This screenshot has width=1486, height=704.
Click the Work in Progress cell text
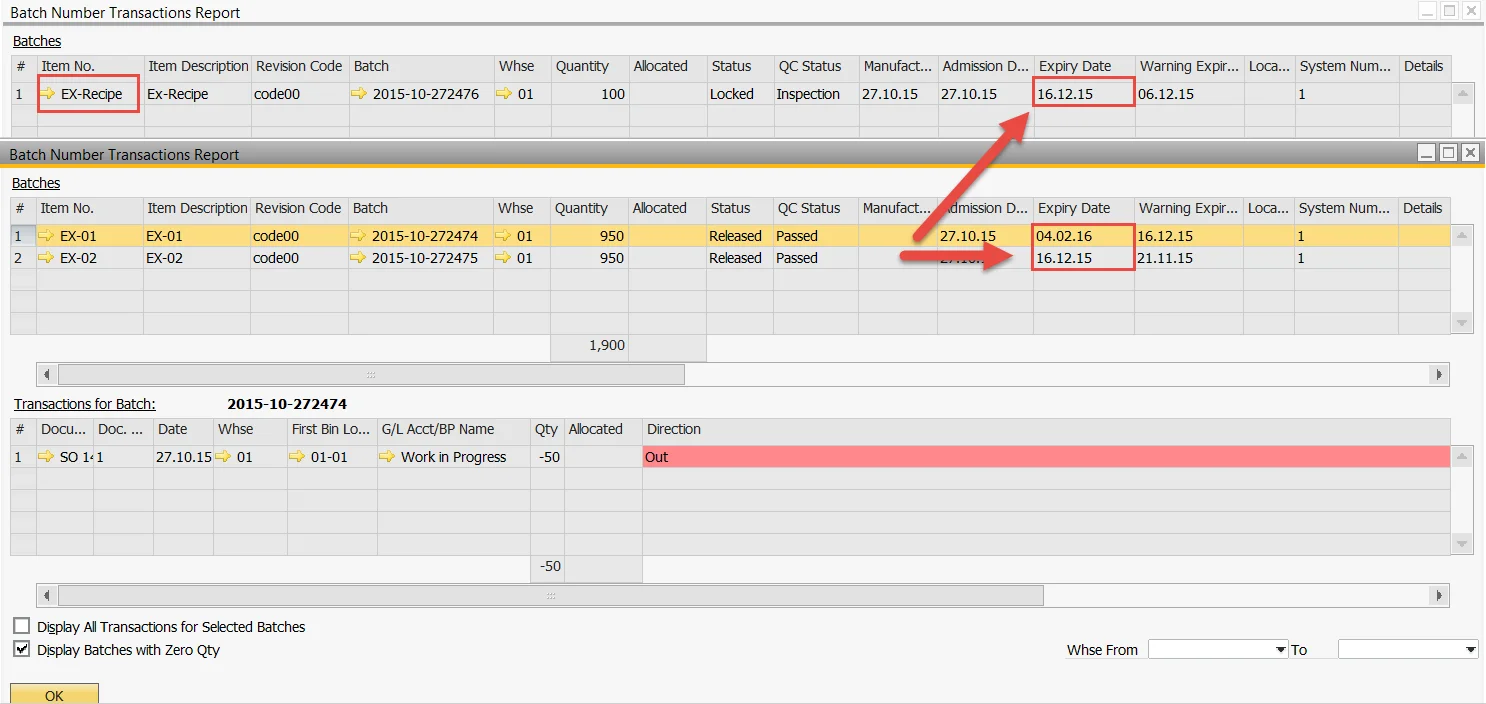(x=453, y=457)
